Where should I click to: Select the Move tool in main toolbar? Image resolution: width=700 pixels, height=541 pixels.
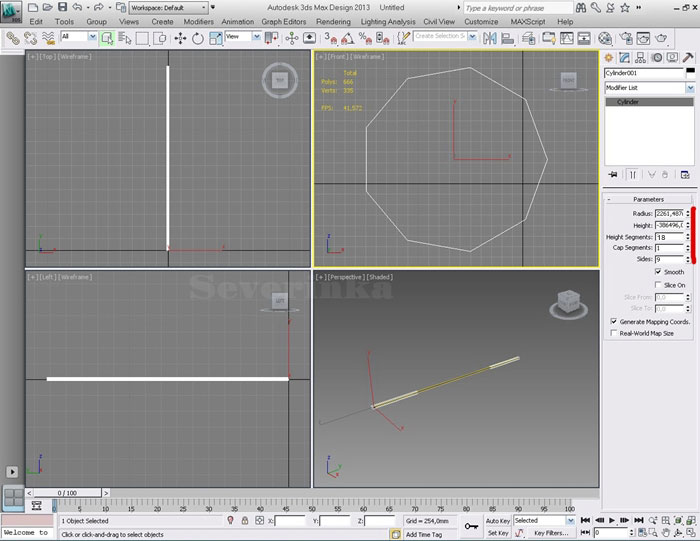180,38
